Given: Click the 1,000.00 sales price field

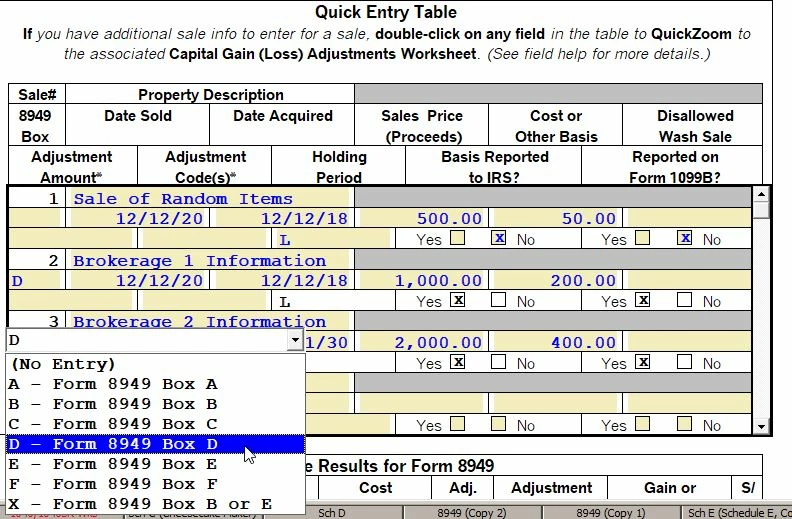Looking at the screenshot, I should (x=421, y=280).
